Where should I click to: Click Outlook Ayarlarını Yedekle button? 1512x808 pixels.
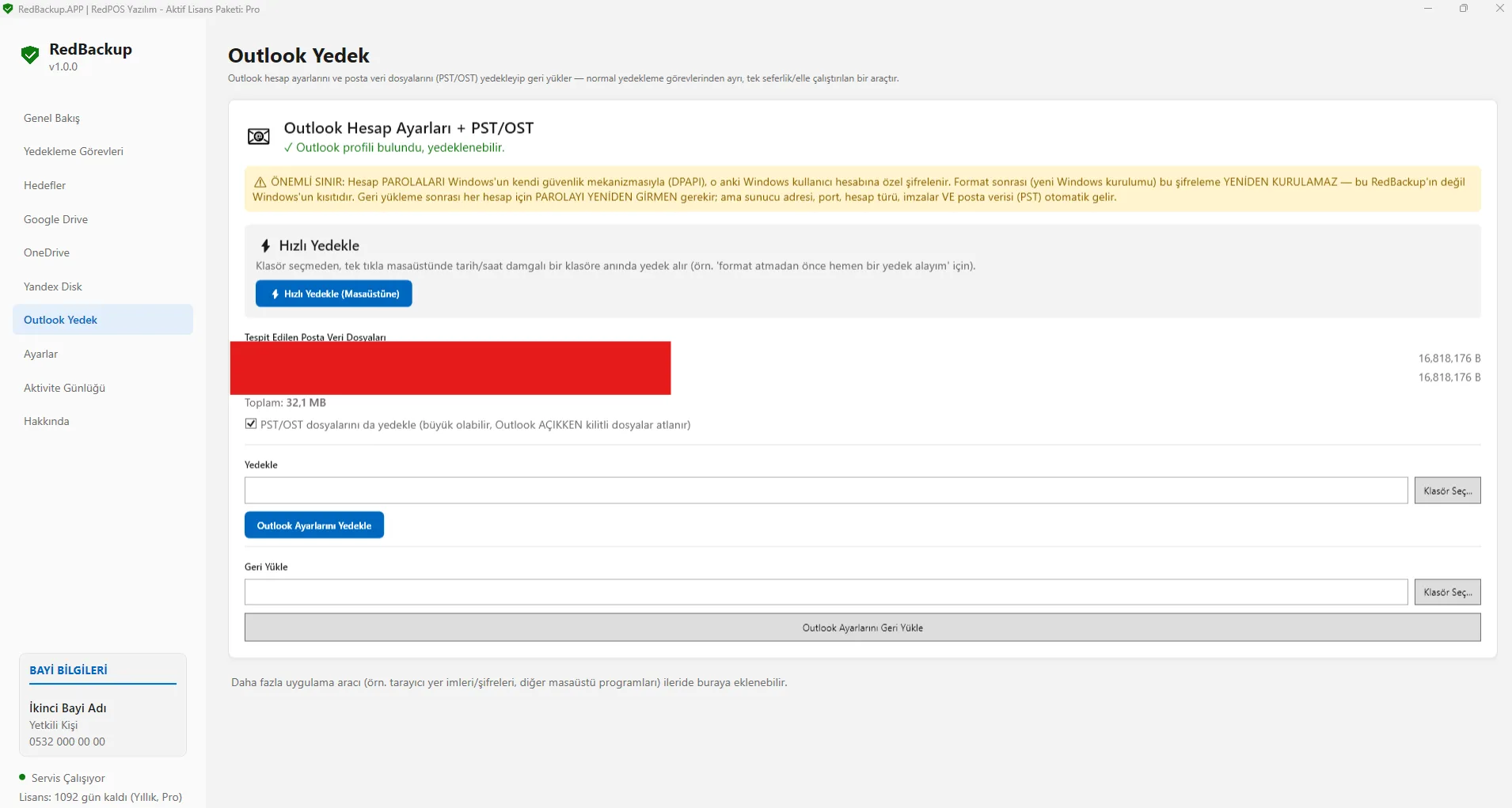coord(314,525)
